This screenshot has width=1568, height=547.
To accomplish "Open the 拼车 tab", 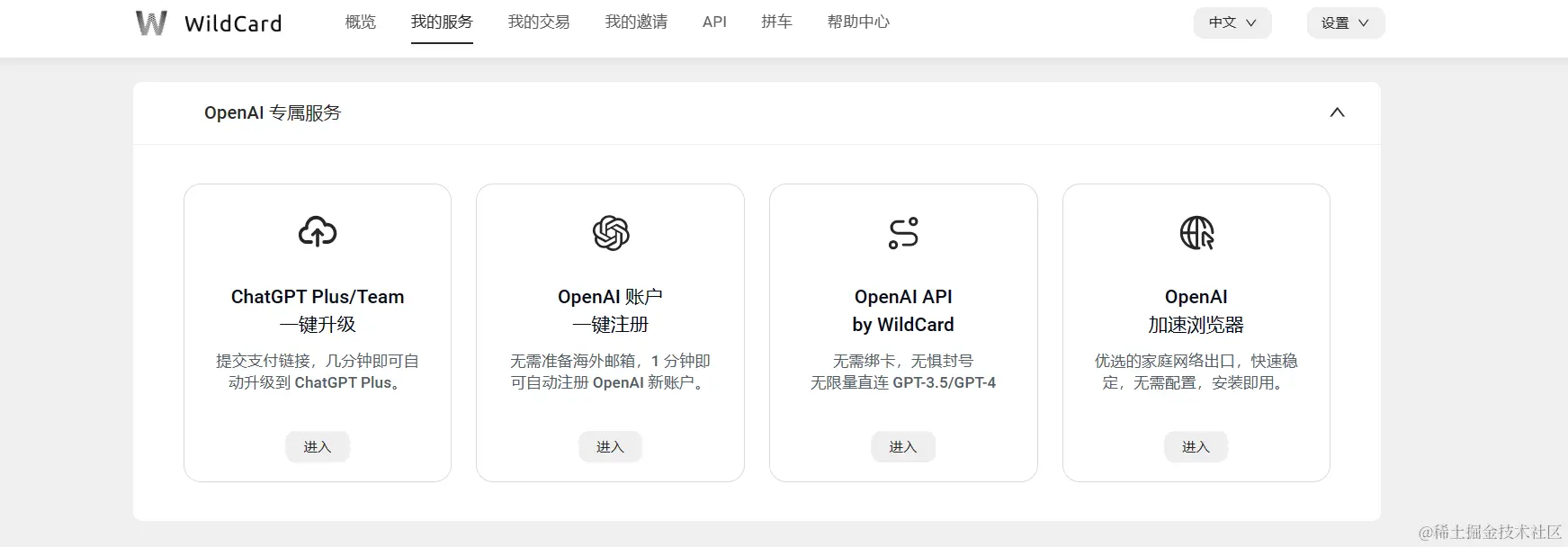I will 776,22.
